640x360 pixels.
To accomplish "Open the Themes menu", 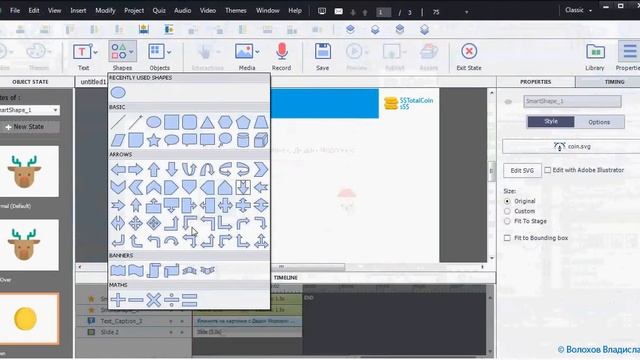I will click(x=236, y=11).
